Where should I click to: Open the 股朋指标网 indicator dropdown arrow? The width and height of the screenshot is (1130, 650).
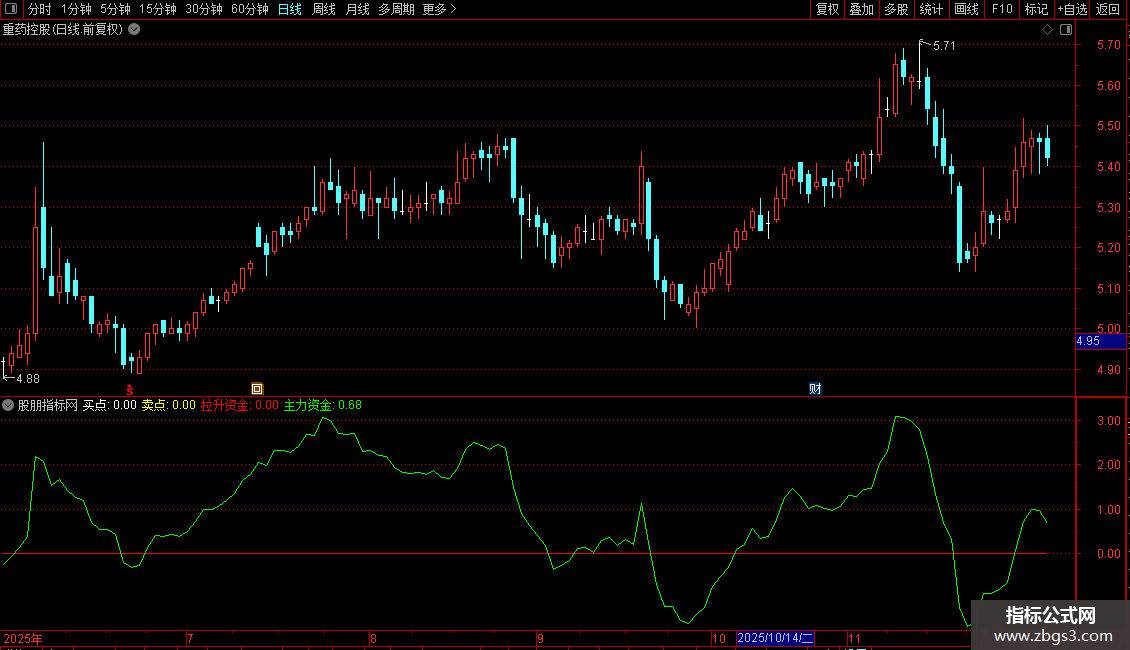coord(8,405)
